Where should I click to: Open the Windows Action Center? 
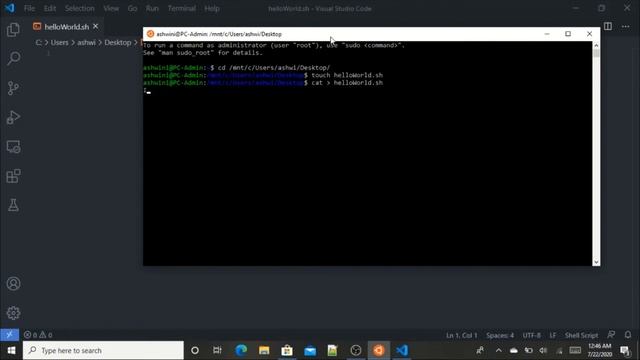(x=625, y=351)
